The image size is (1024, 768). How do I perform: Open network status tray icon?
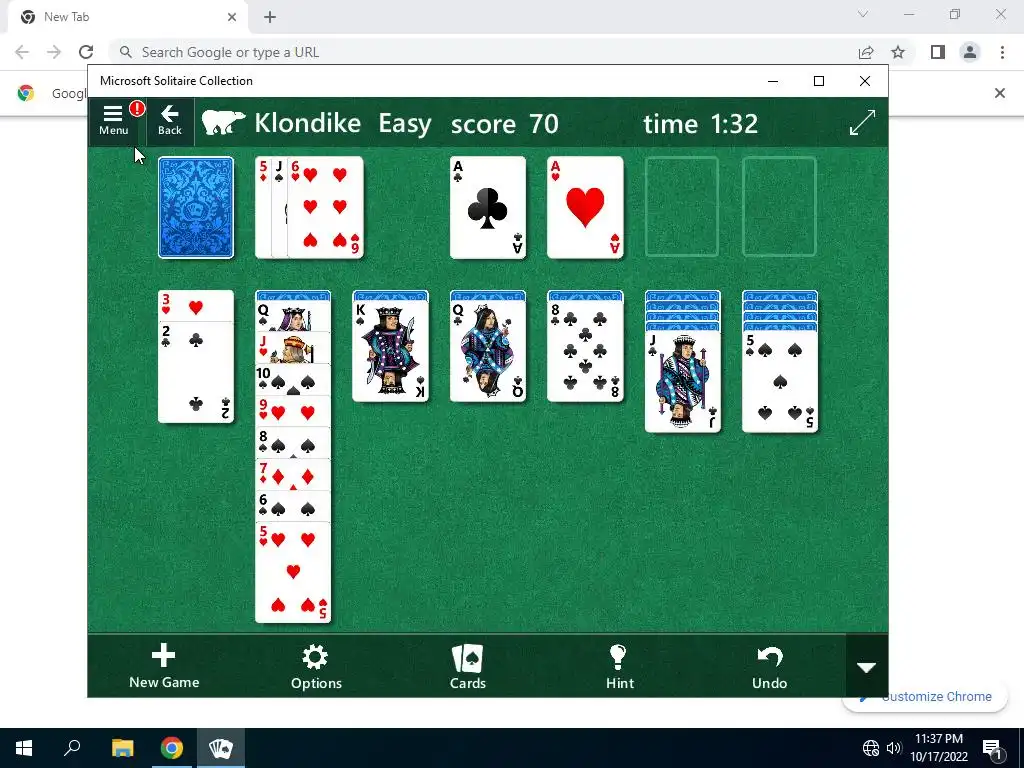pos(871,748)
